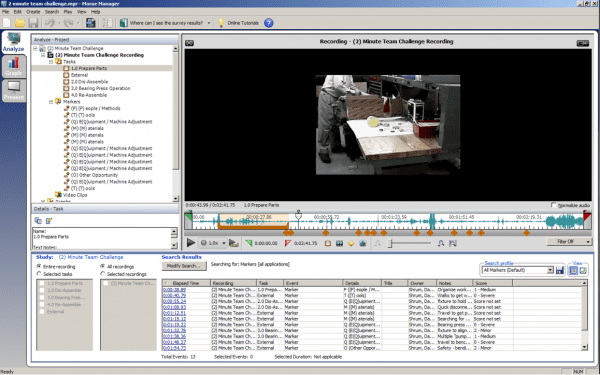Sort results by the Score column header

click(x=493, y=283)
